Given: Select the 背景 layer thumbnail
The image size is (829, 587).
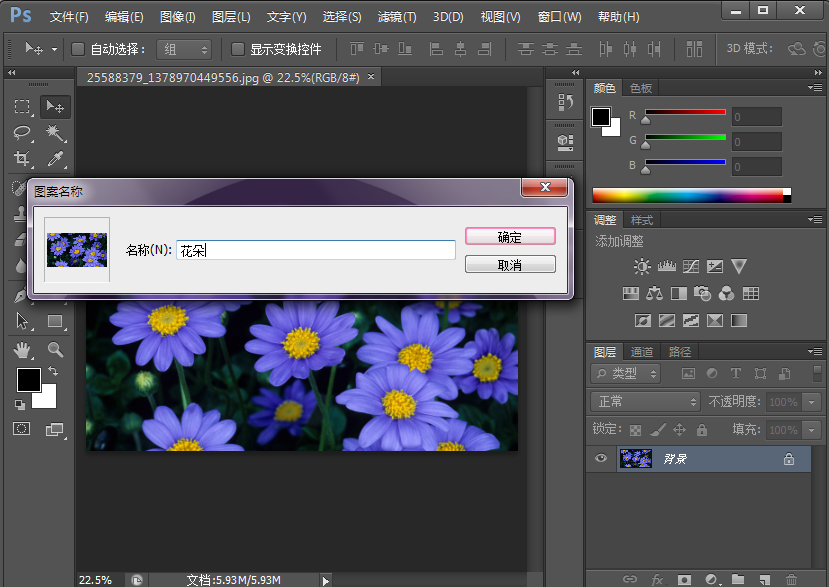Looking at the screenshot, I should click(x=635, y=458).
